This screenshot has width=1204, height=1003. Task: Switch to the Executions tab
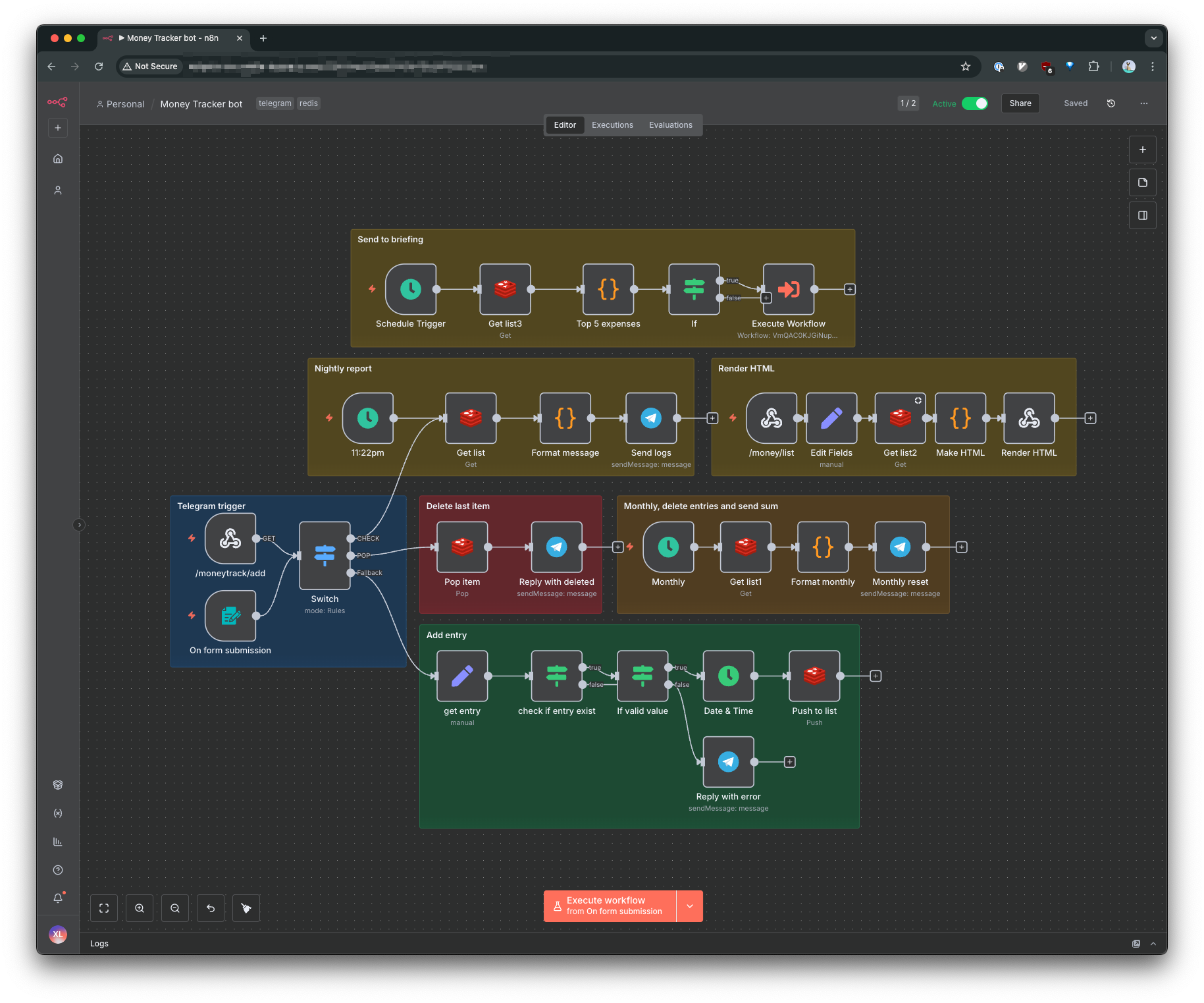pos(612,125)
